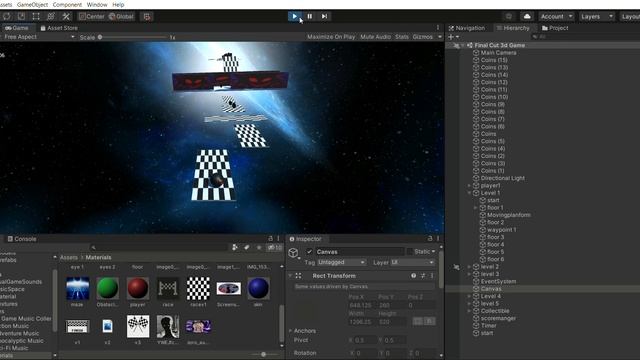Open the Rect Transform help icon

[413, 276]
